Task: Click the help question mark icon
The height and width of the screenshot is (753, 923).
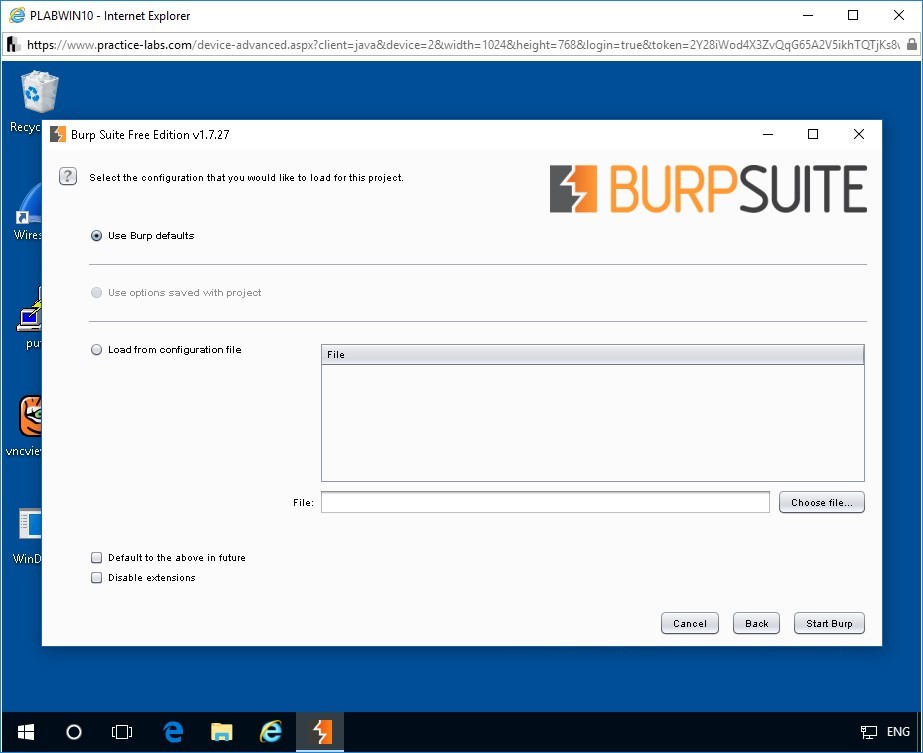Action: (68, 176)
